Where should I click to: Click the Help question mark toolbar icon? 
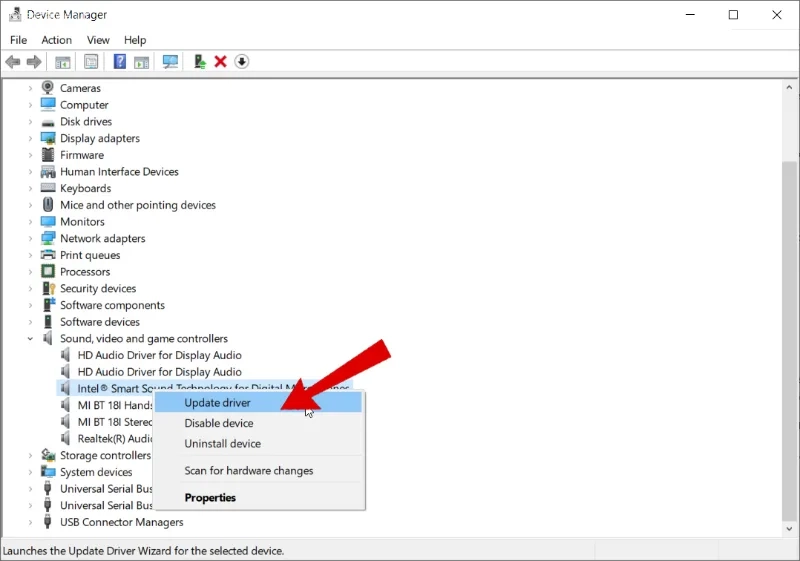(x=119, y=62)
